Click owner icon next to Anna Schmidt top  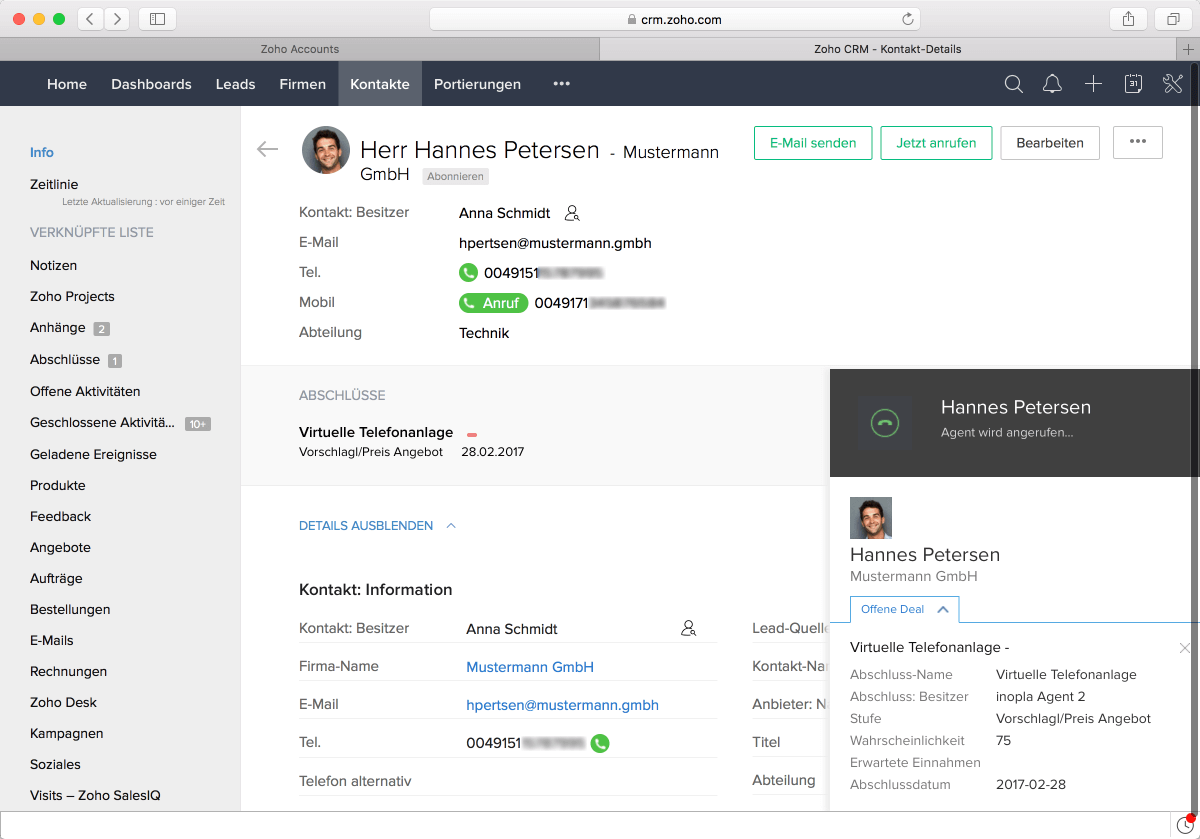tap(572, 213)
